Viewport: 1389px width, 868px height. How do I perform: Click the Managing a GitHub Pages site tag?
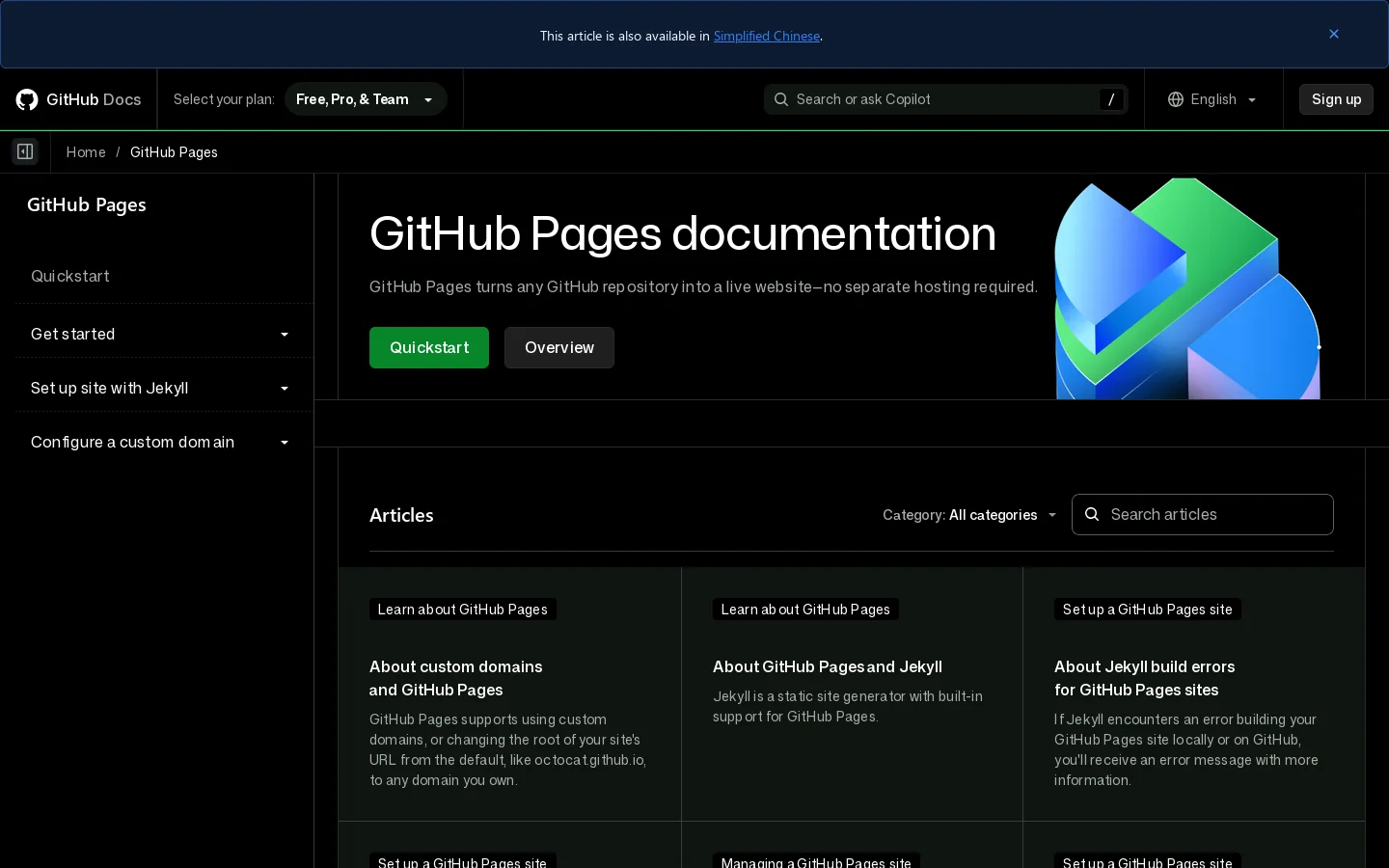click(816, 861)
